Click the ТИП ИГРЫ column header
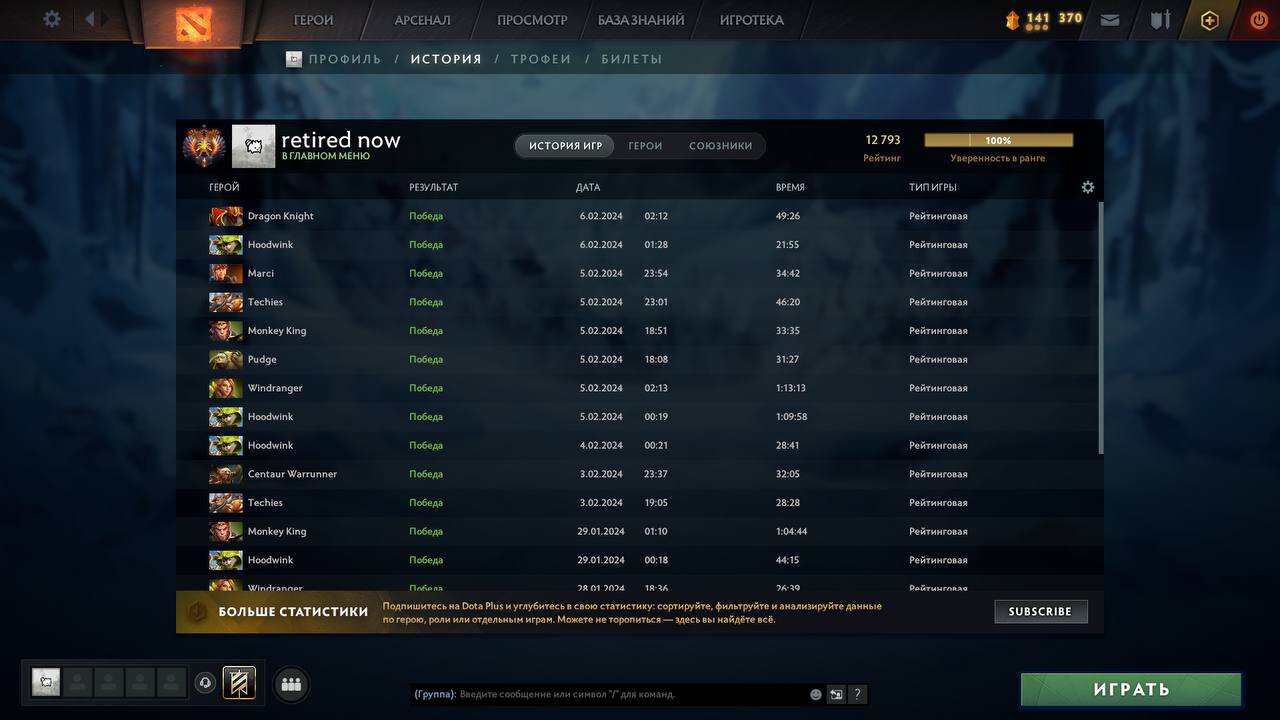Image resolution: width=1280 pixels, height=720 pixels. coord(933,188)
